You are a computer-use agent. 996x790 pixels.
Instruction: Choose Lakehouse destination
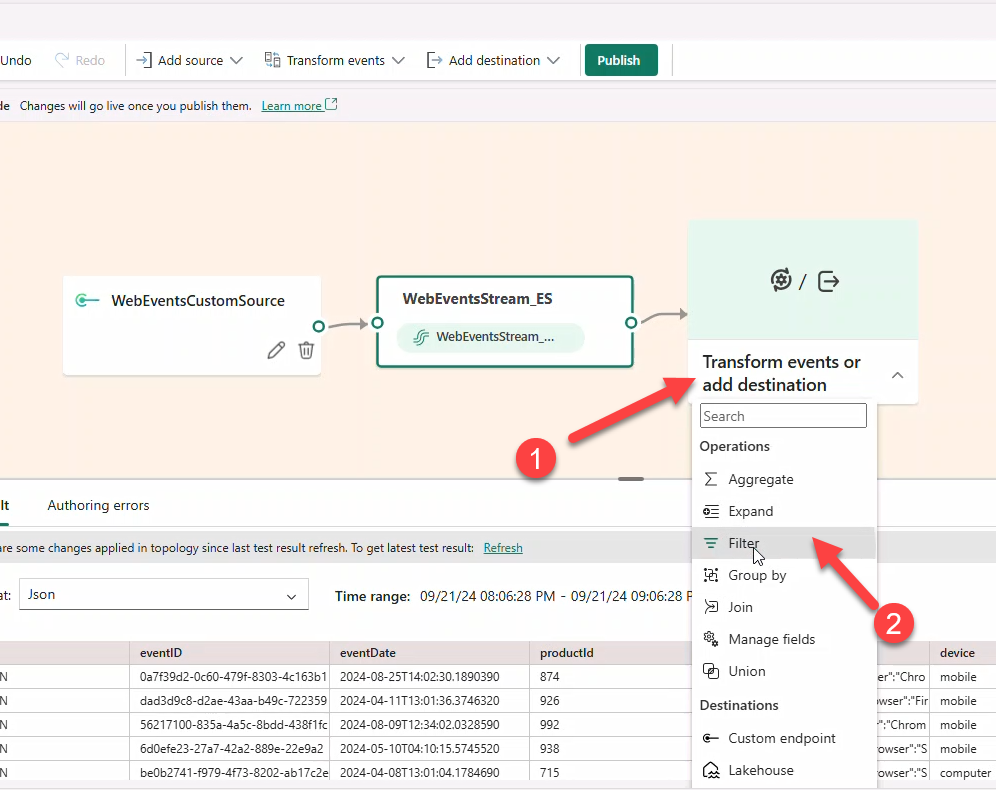click(761, 770)
